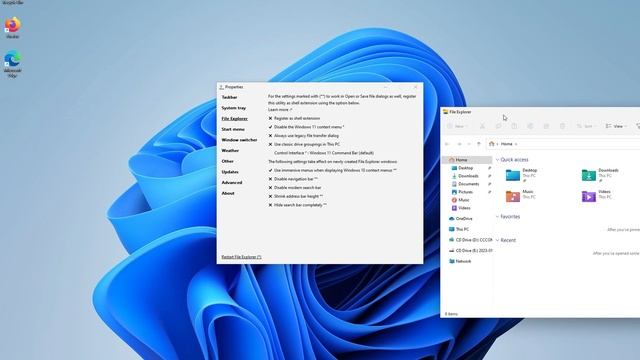Screen dimensions: 640x360
Task: Go up one level with the up arrow
Action: point(479,144)
